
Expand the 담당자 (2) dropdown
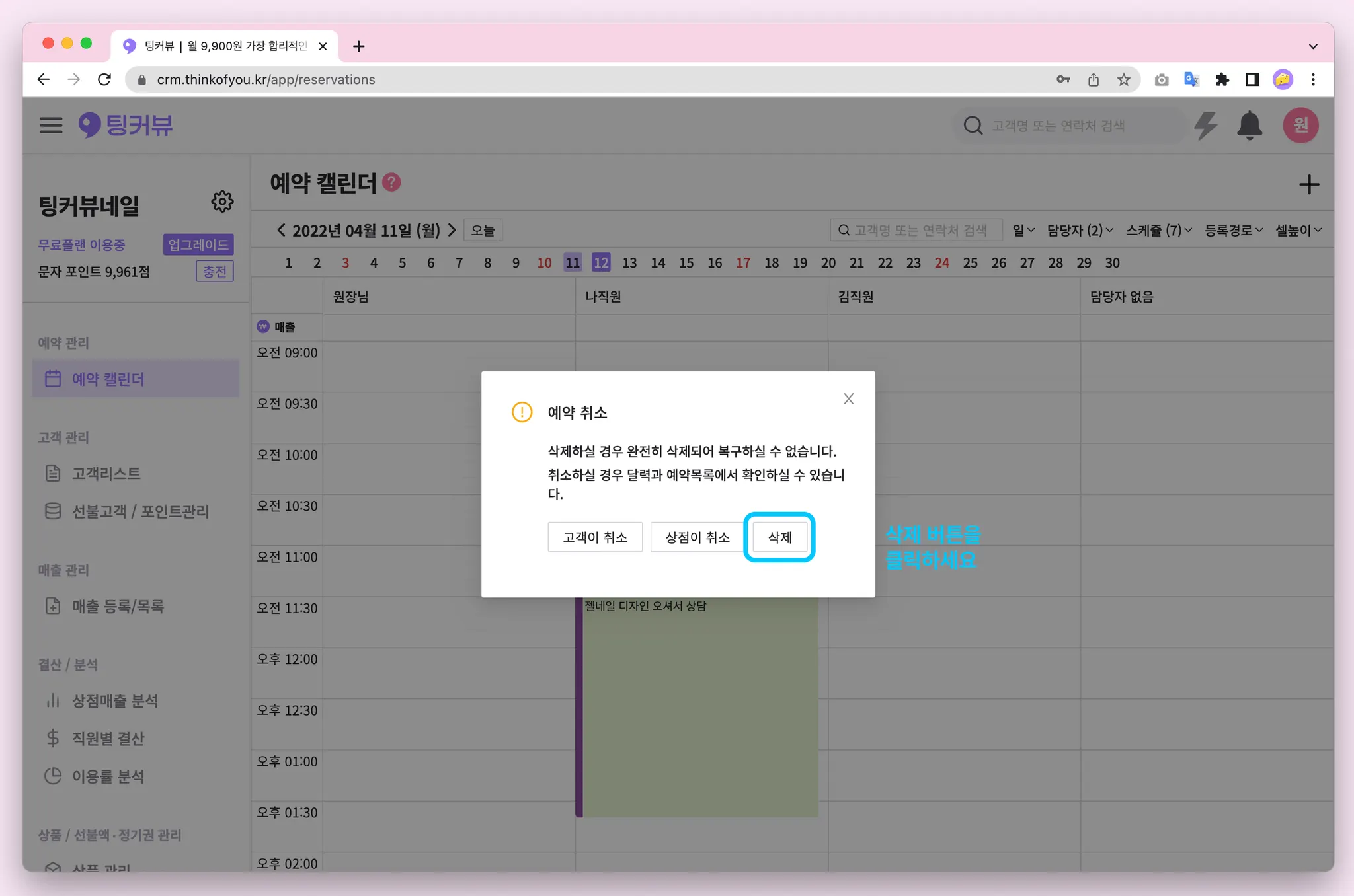tap(1080, 230)
